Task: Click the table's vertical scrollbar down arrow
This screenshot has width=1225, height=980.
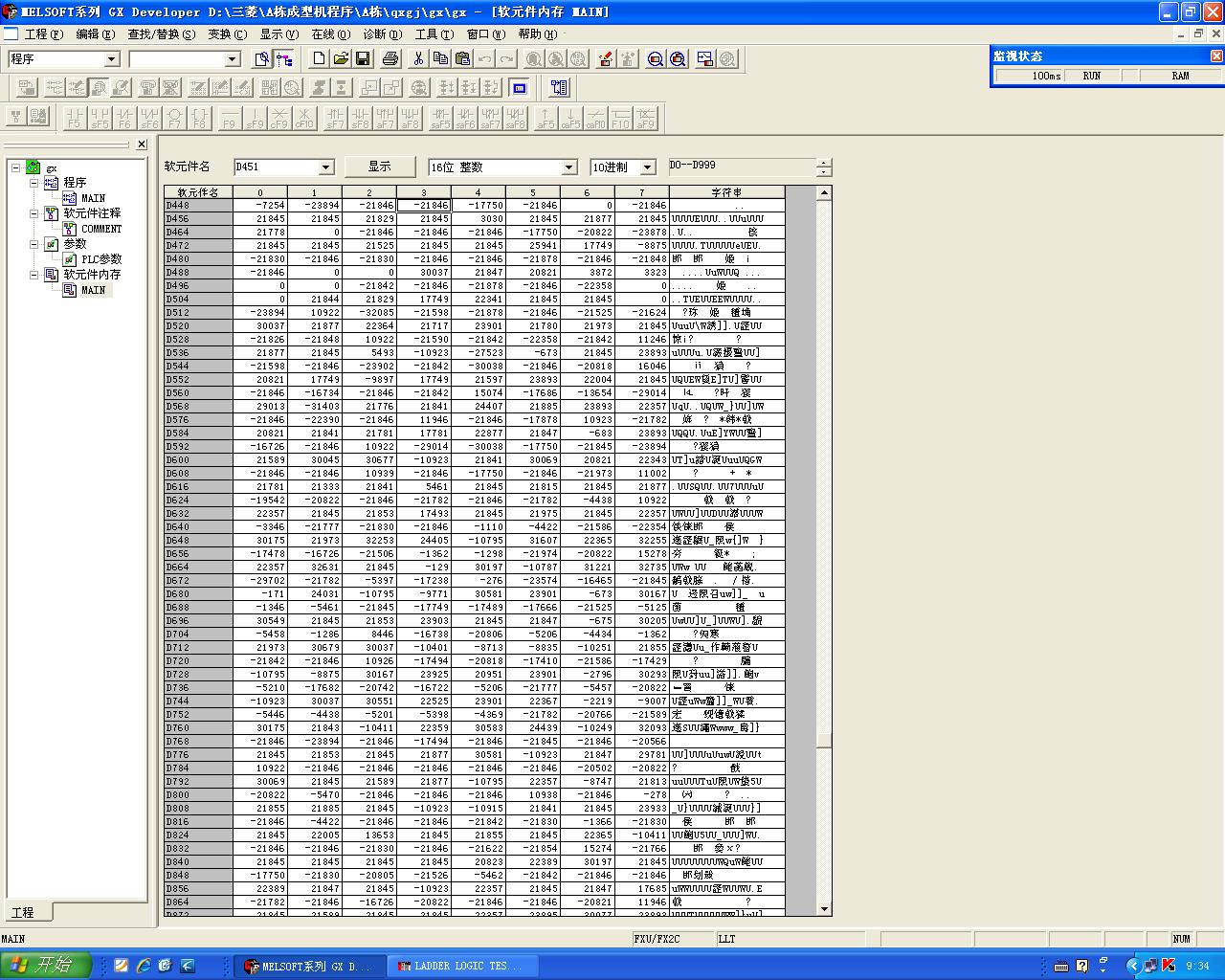Action: tap(824, 908)
